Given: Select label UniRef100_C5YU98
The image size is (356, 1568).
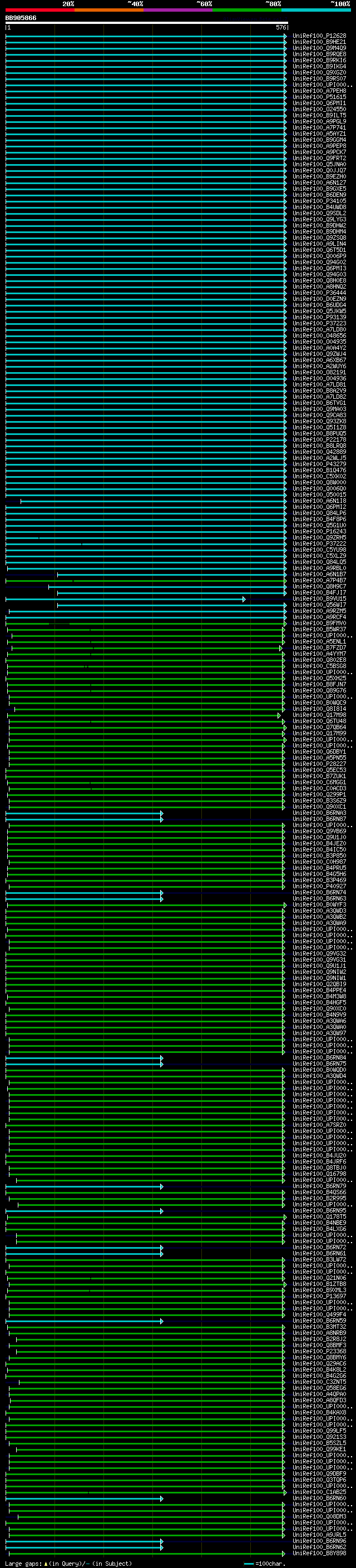Looking at the screenshot, I should coord(319,550).
